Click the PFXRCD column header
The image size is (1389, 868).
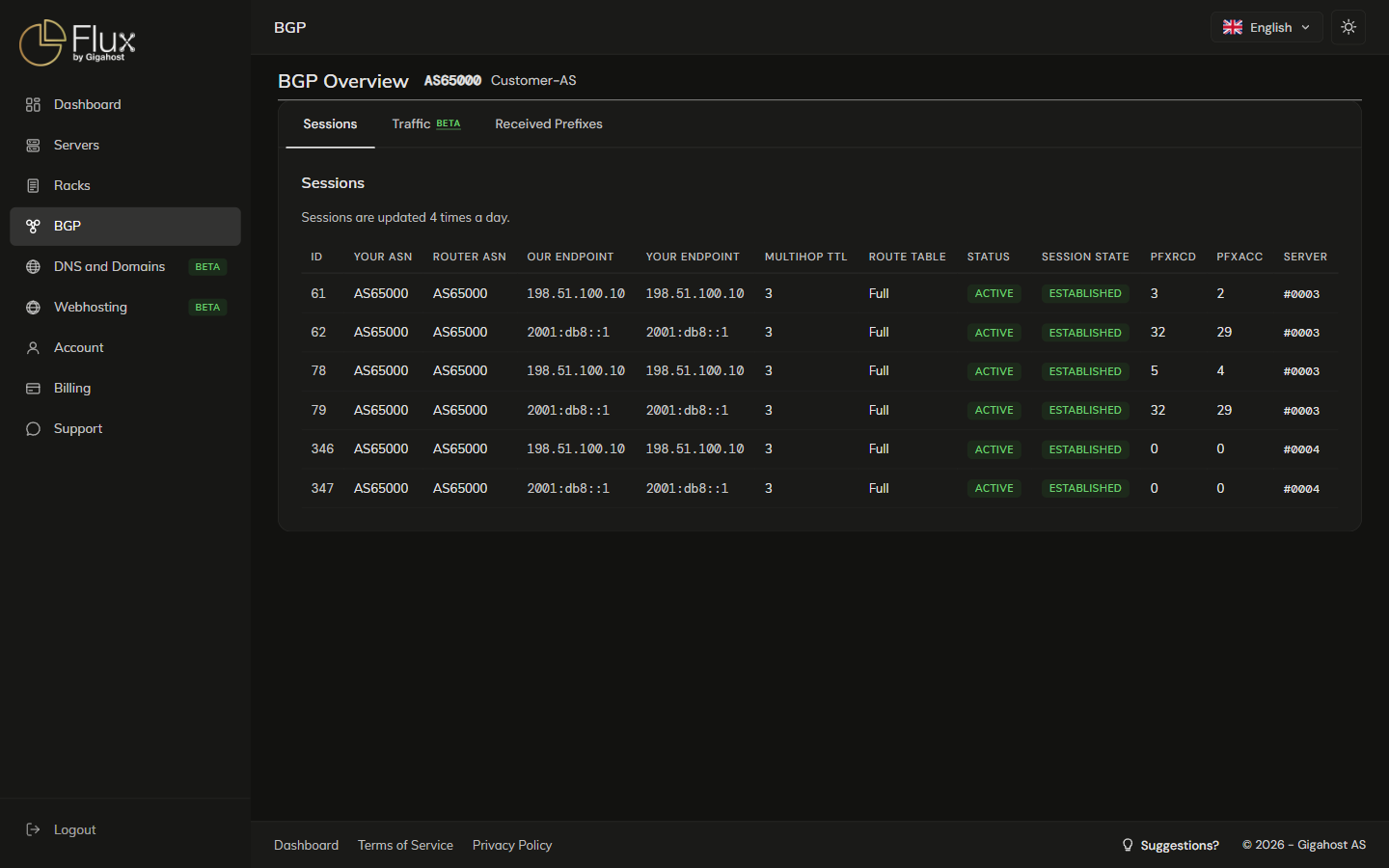tap(1173, 257)
